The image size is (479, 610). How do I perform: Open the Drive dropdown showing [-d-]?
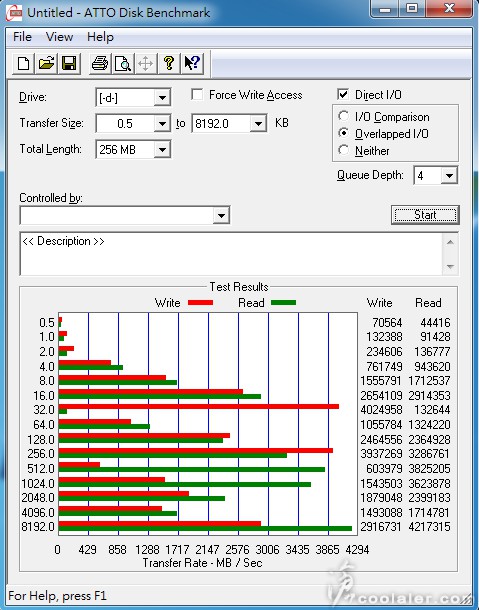tap(162, 97)
